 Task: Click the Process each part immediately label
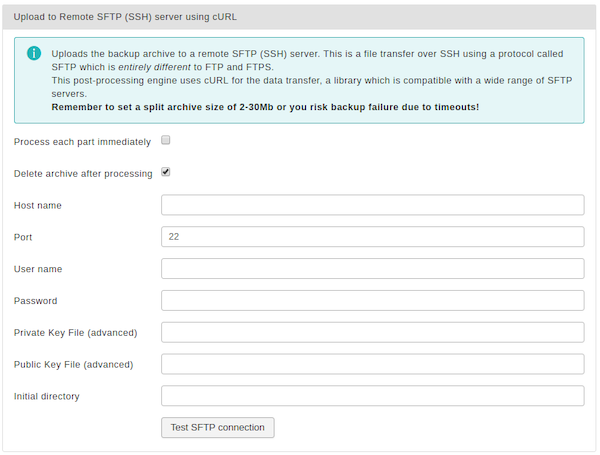[x=82, y=142]
